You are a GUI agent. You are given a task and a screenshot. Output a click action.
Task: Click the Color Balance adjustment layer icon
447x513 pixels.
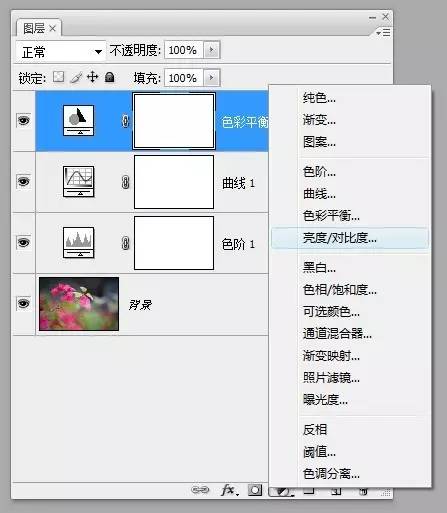[x=79, y=120]
